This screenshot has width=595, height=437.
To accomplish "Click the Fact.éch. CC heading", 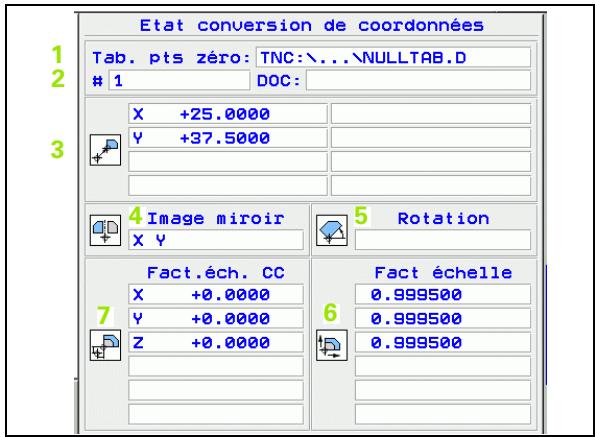I will coord(216,273).
